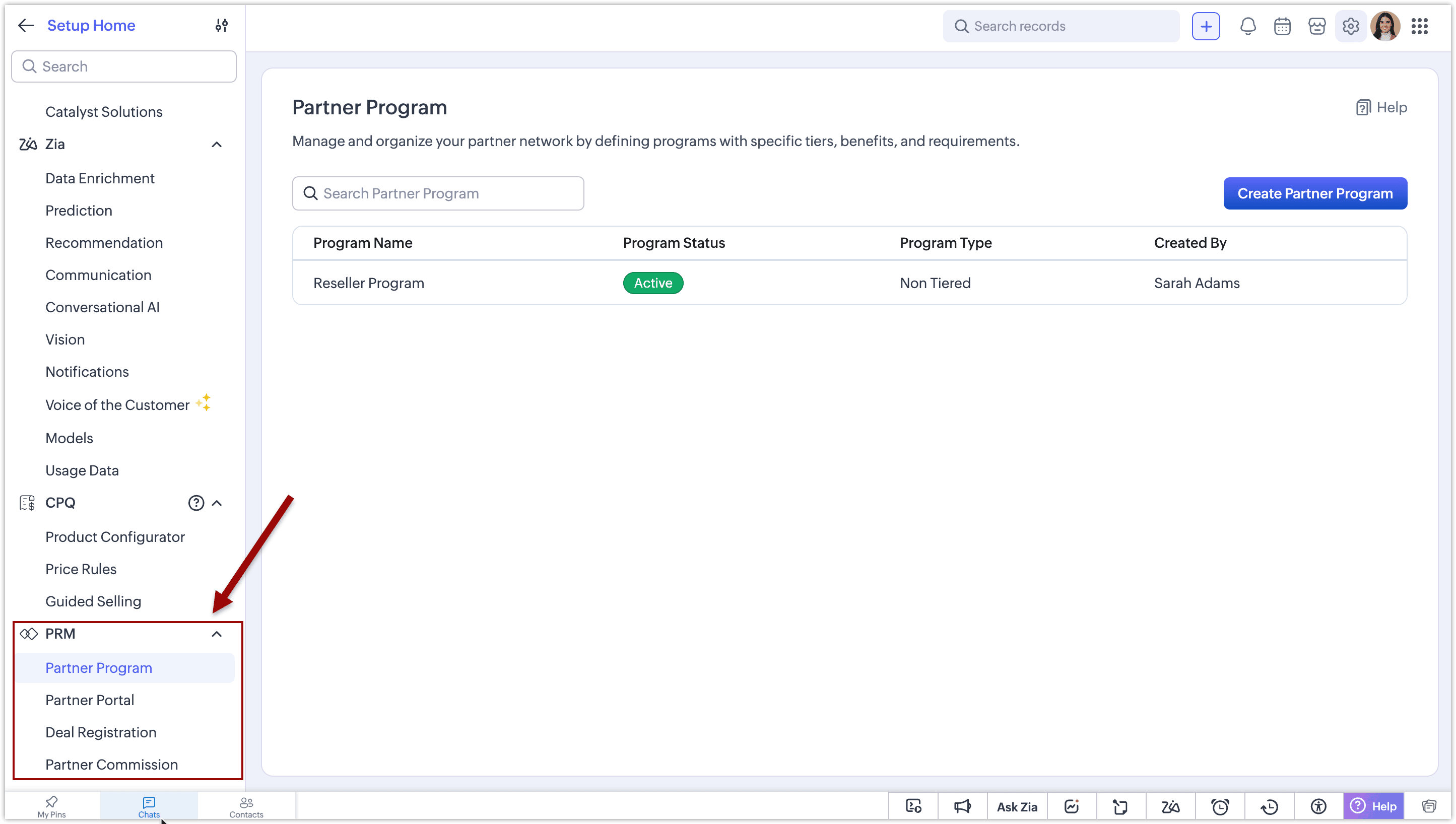
Task: Click Create Partner Program button
Action: (1314, 193)
